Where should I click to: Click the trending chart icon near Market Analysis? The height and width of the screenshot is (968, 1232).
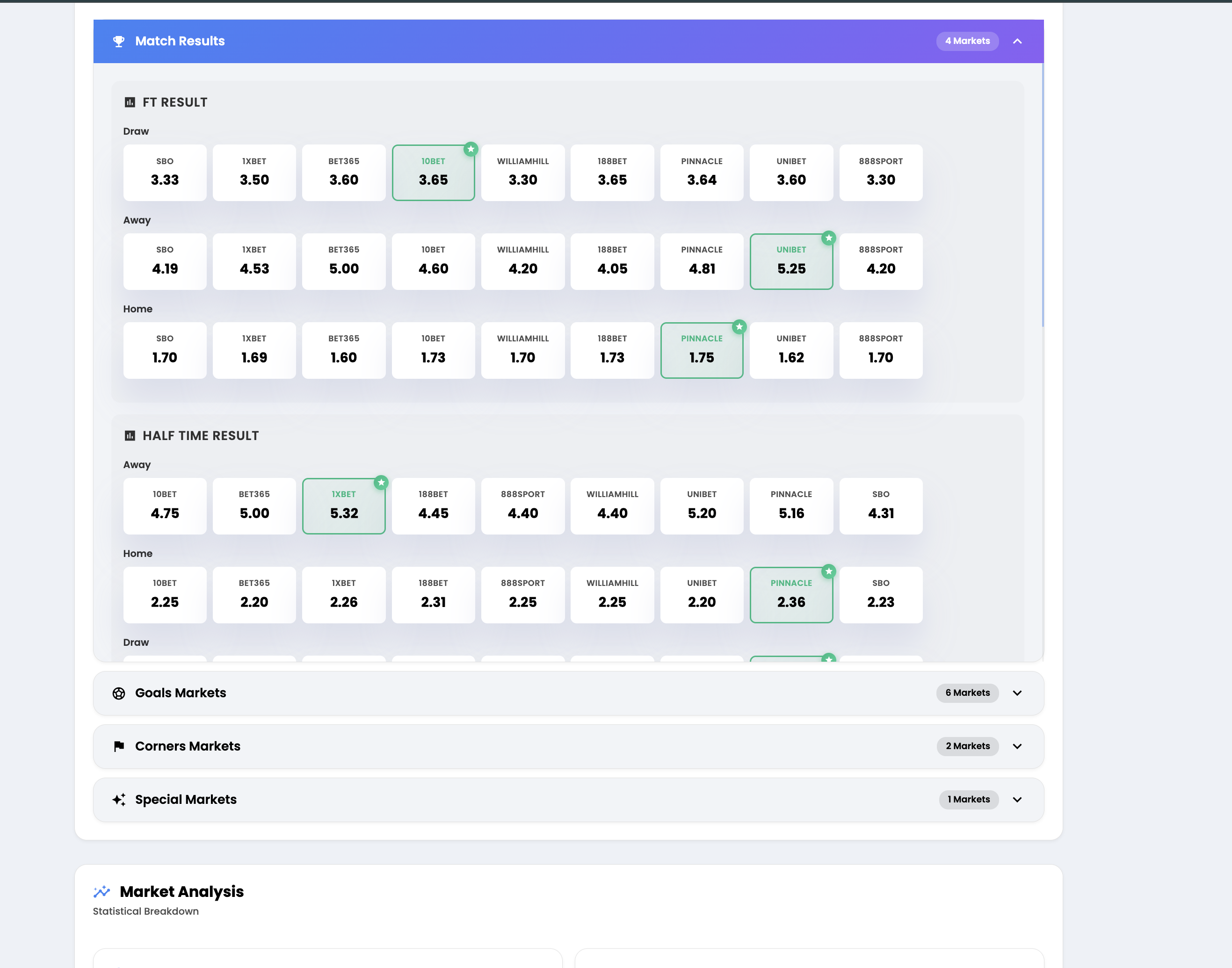pos(102,891)
